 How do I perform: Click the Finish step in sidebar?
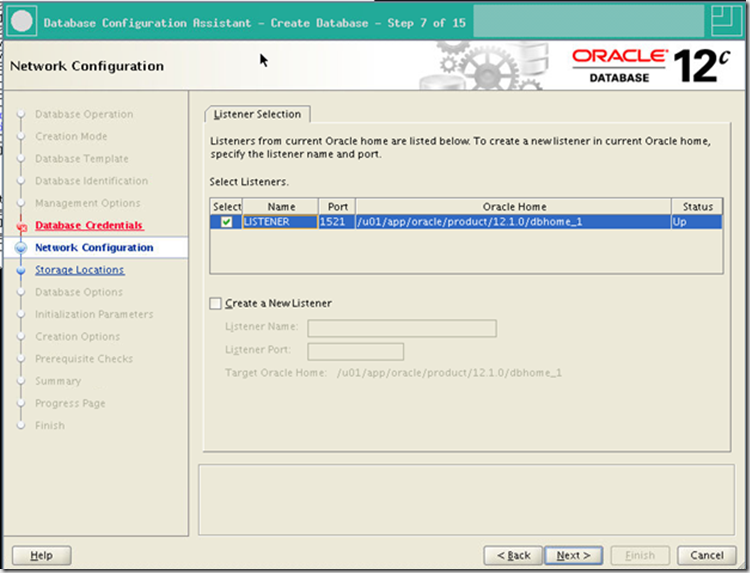click(x=50, y=426)
